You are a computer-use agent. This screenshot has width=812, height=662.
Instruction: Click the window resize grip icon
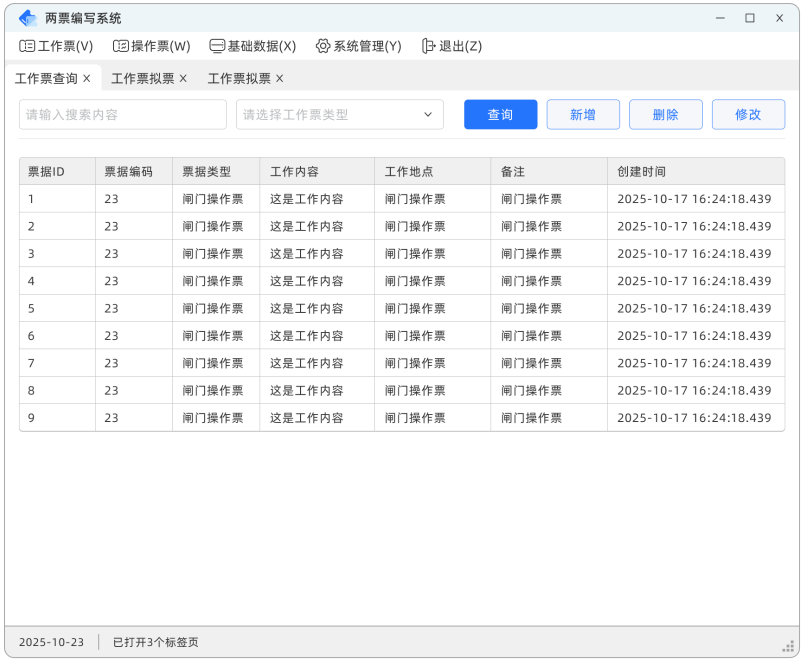[x=788, y=646]
